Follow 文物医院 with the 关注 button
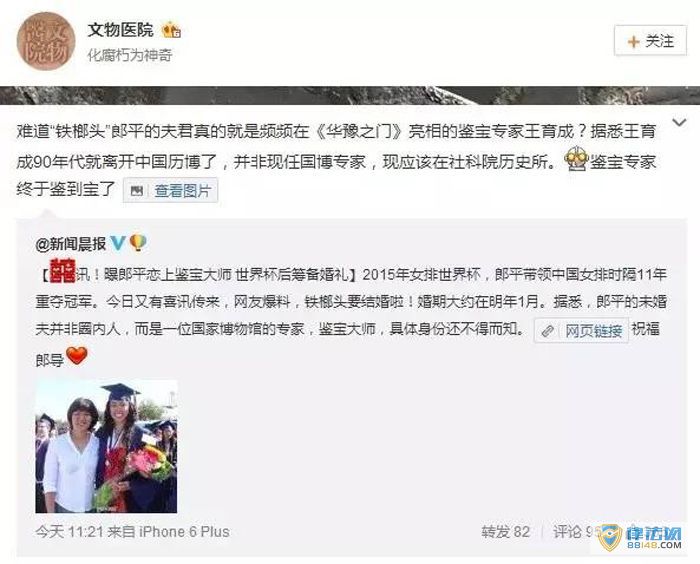 tap(650, 41)
